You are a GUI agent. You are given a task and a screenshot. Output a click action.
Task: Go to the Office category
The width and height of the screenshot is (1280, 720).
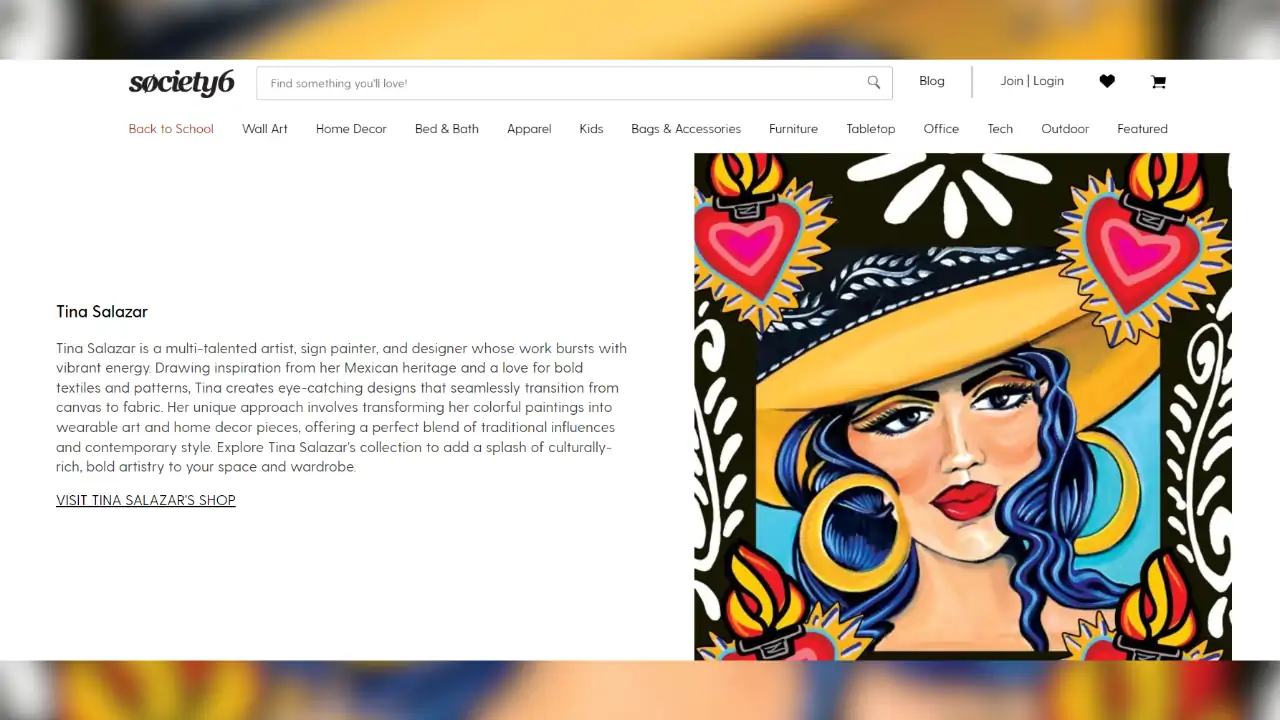(941, 129)
